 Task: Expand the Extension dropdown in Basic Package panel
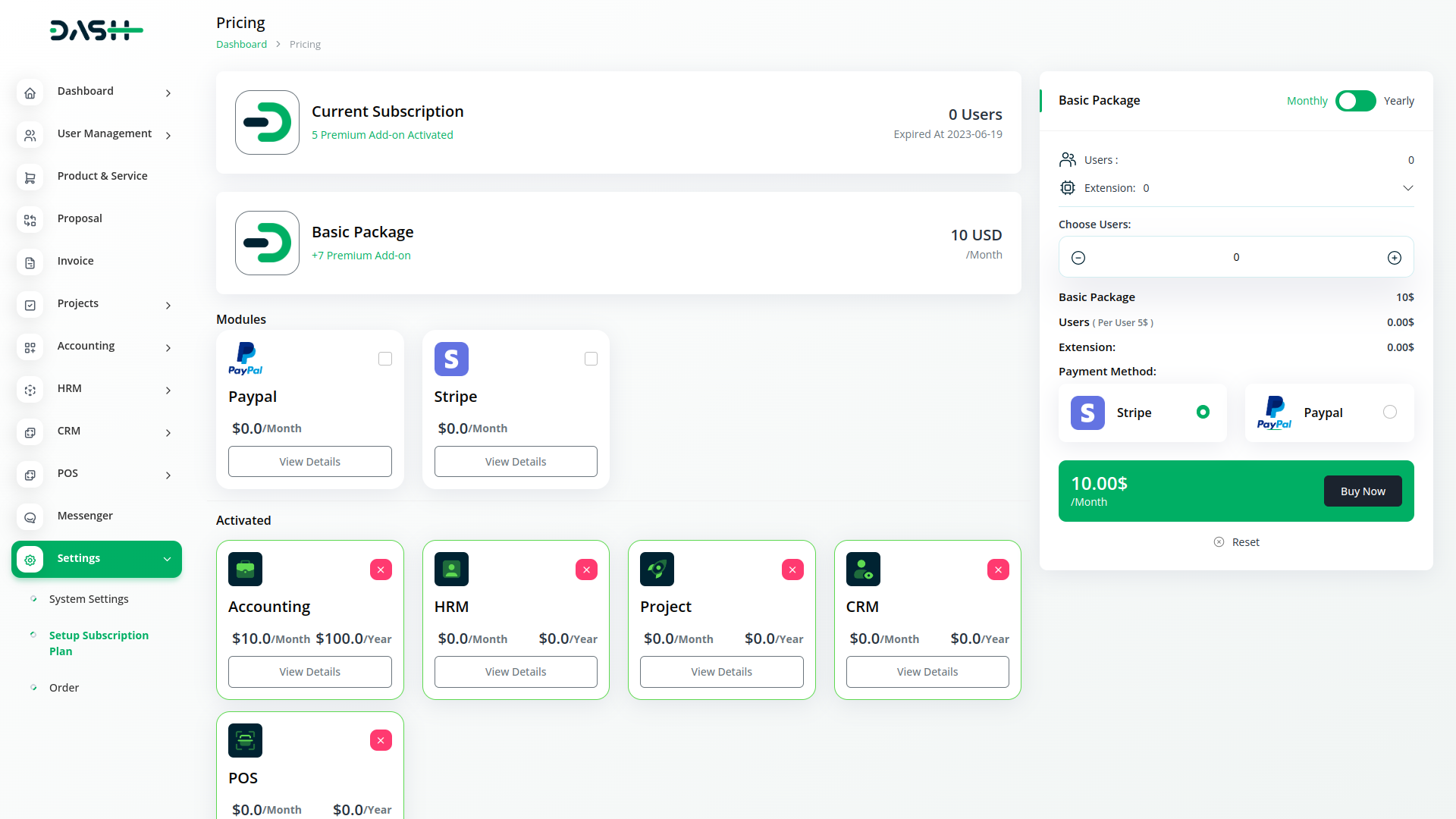click(1408, 187)
